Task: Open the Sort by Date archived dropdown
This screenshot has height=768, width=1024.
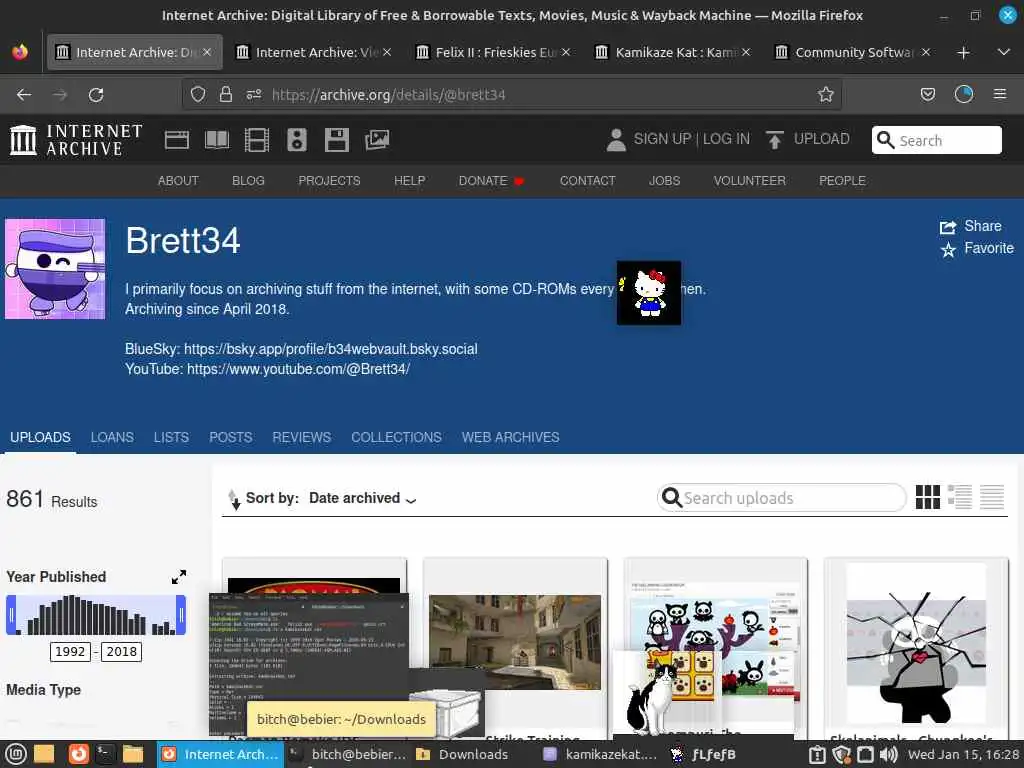Action: tap(362, 498)
